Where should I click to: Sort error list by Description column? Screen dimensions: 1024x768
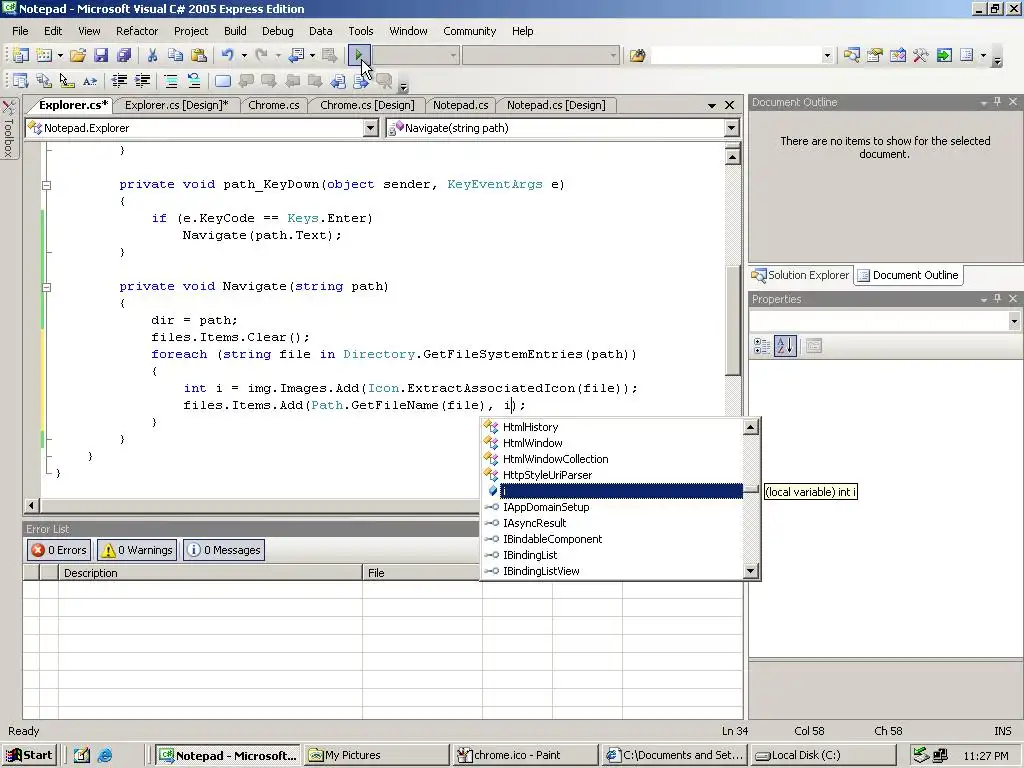click(x=210, y=573)
